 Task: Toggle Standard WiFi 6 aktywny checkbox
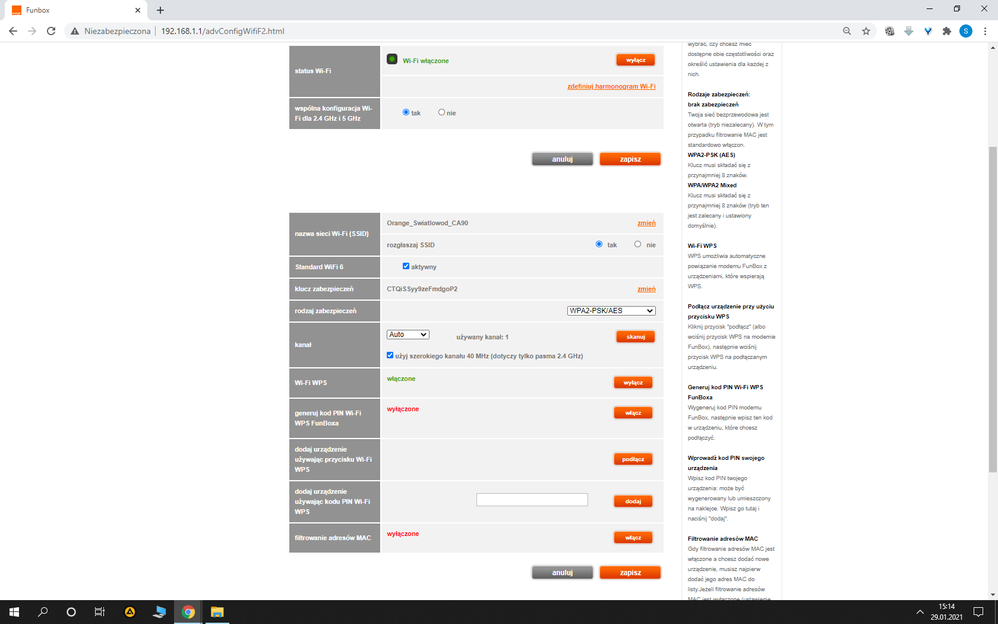pos(406,266)
